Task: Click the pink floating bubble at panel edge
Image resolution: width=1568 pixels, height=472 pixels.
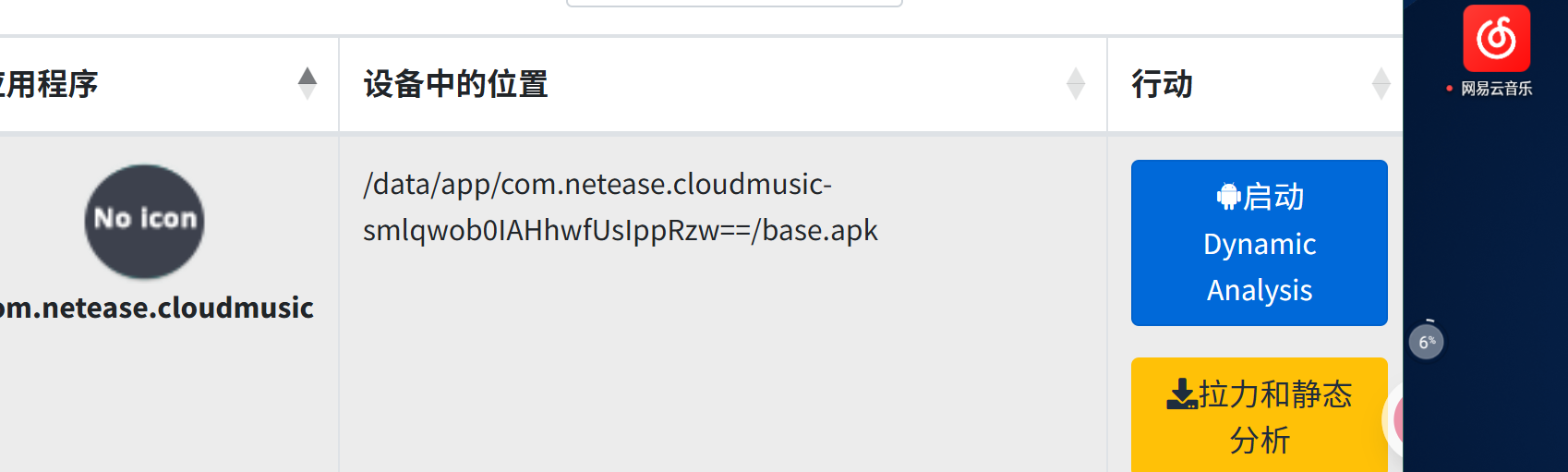Action: [x=1394, y=420]
